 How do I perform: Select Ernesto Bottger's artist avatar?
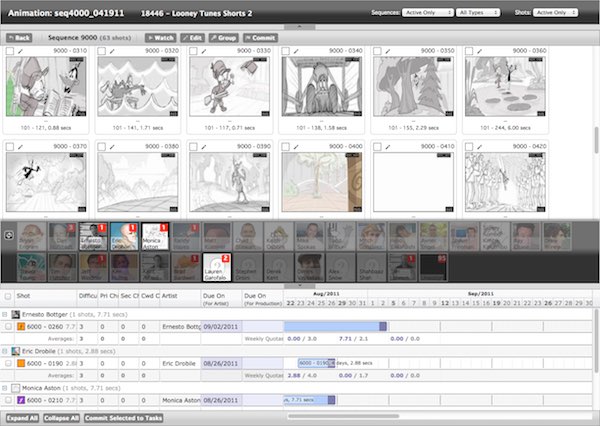tap(93, 237)
